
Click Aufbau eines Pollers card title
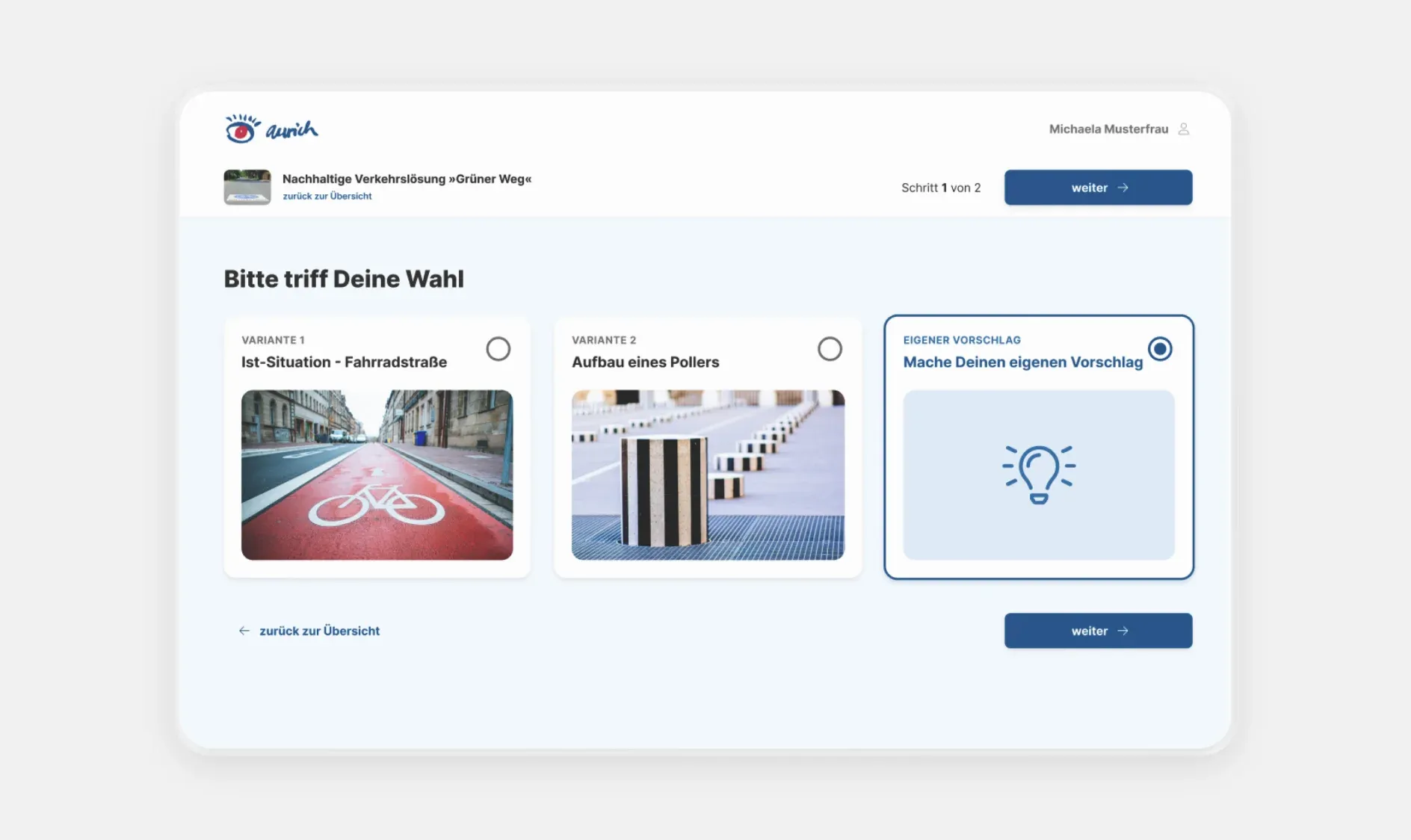(646, 362)
